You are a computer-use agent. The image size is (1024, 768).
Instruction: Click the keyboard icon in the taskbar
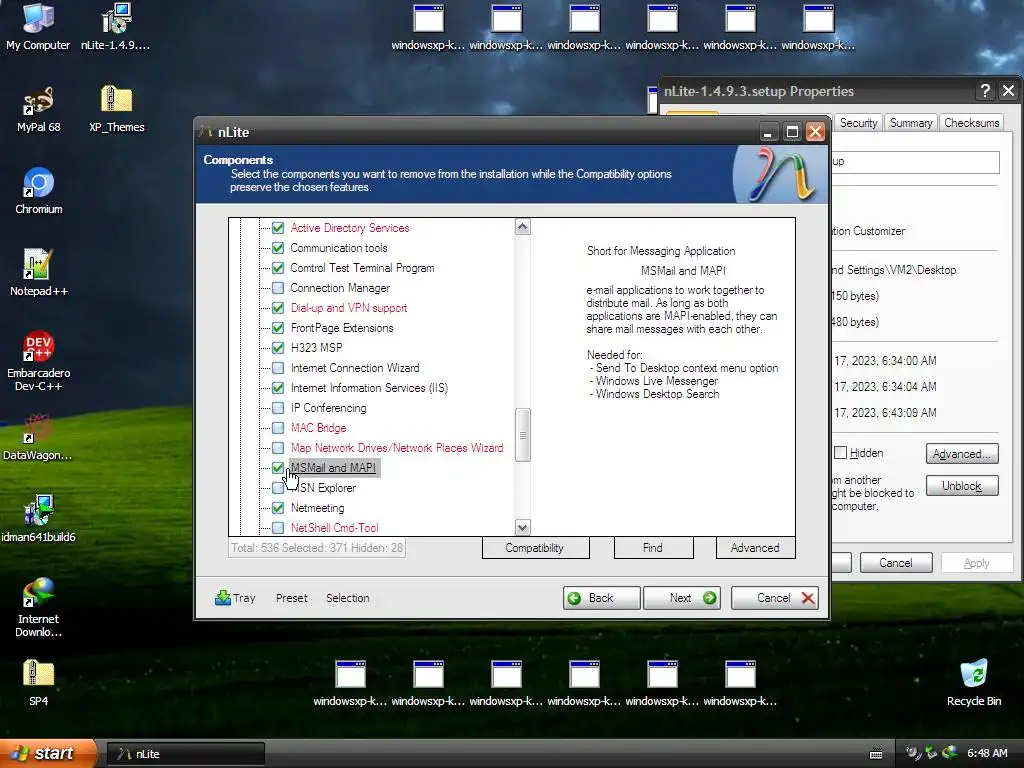click(x=876, y=754)
